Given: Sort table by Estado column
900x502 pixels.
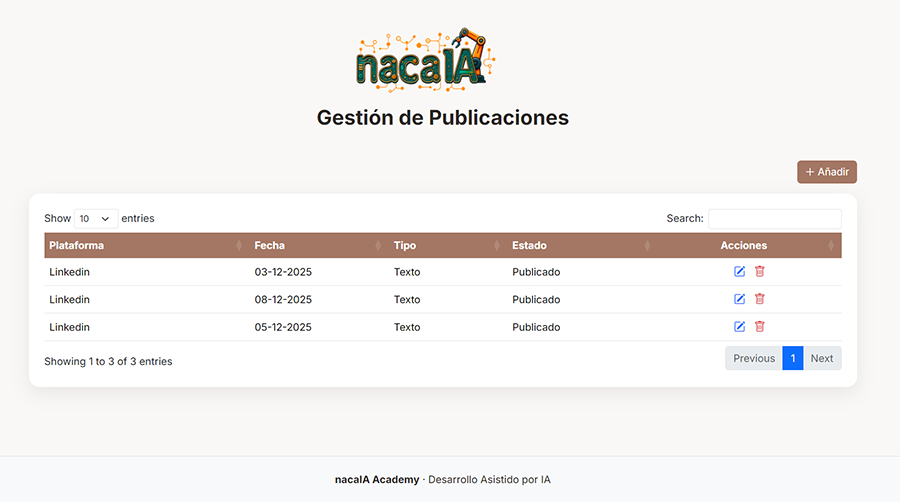Looking at the screenshot, I should 583,246.
